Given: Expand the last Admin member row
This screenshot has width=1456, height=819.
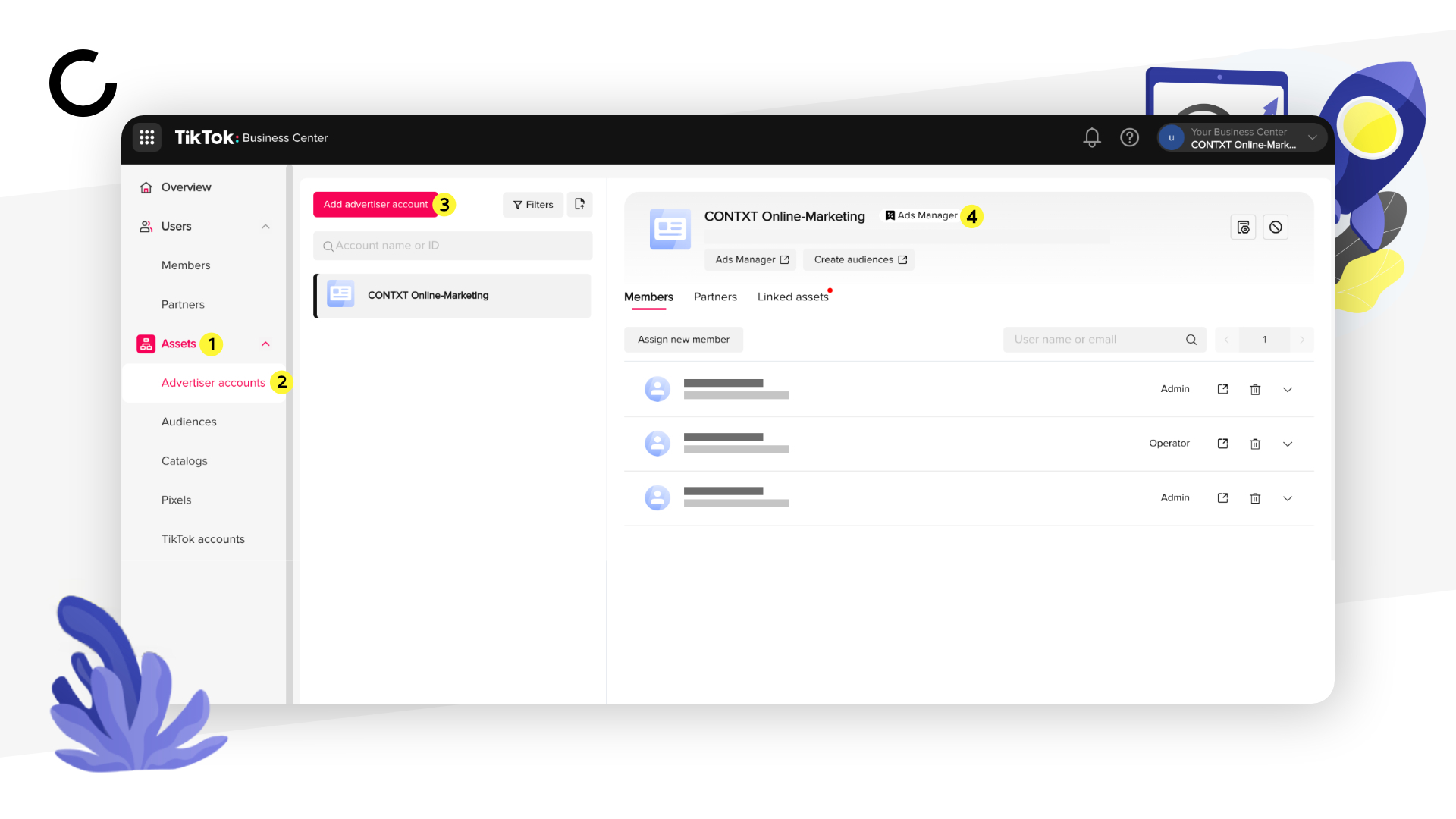Looking at the screenshot, I should (1288, 499).
